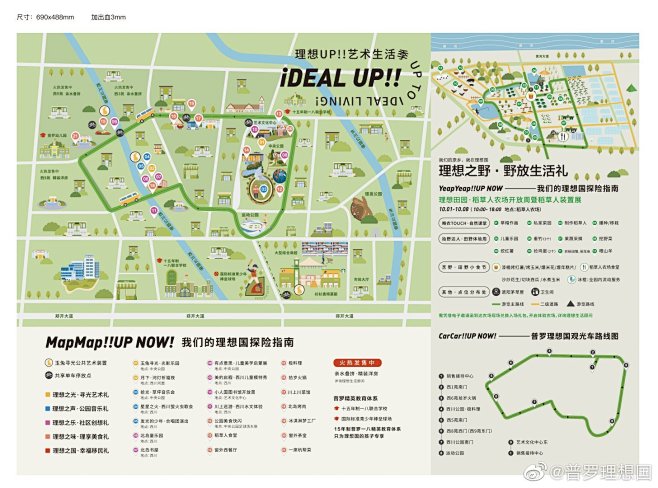The height and width of the screenshot is (488, 658).
Task: Select the purple 理想之乐·社区创想礼 swatch
Action: click(x=45, y=423)
